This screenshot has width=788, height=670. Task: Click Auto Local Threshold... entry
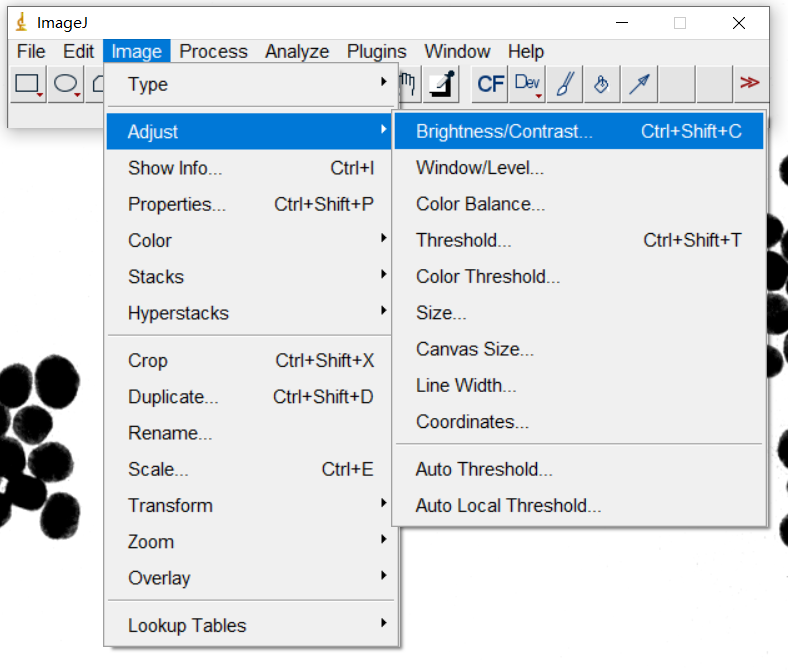click(x=508, y=506)
